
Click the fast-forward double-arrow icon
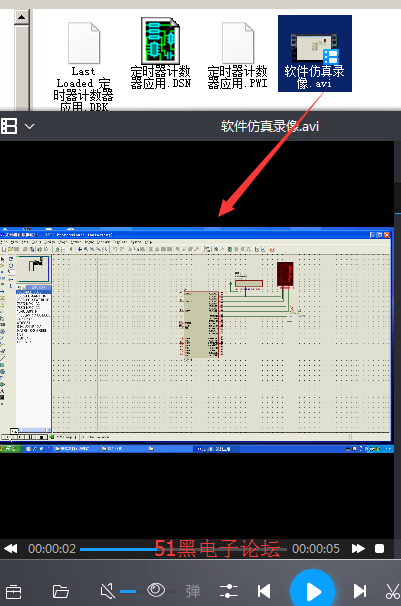click(358, 548)
